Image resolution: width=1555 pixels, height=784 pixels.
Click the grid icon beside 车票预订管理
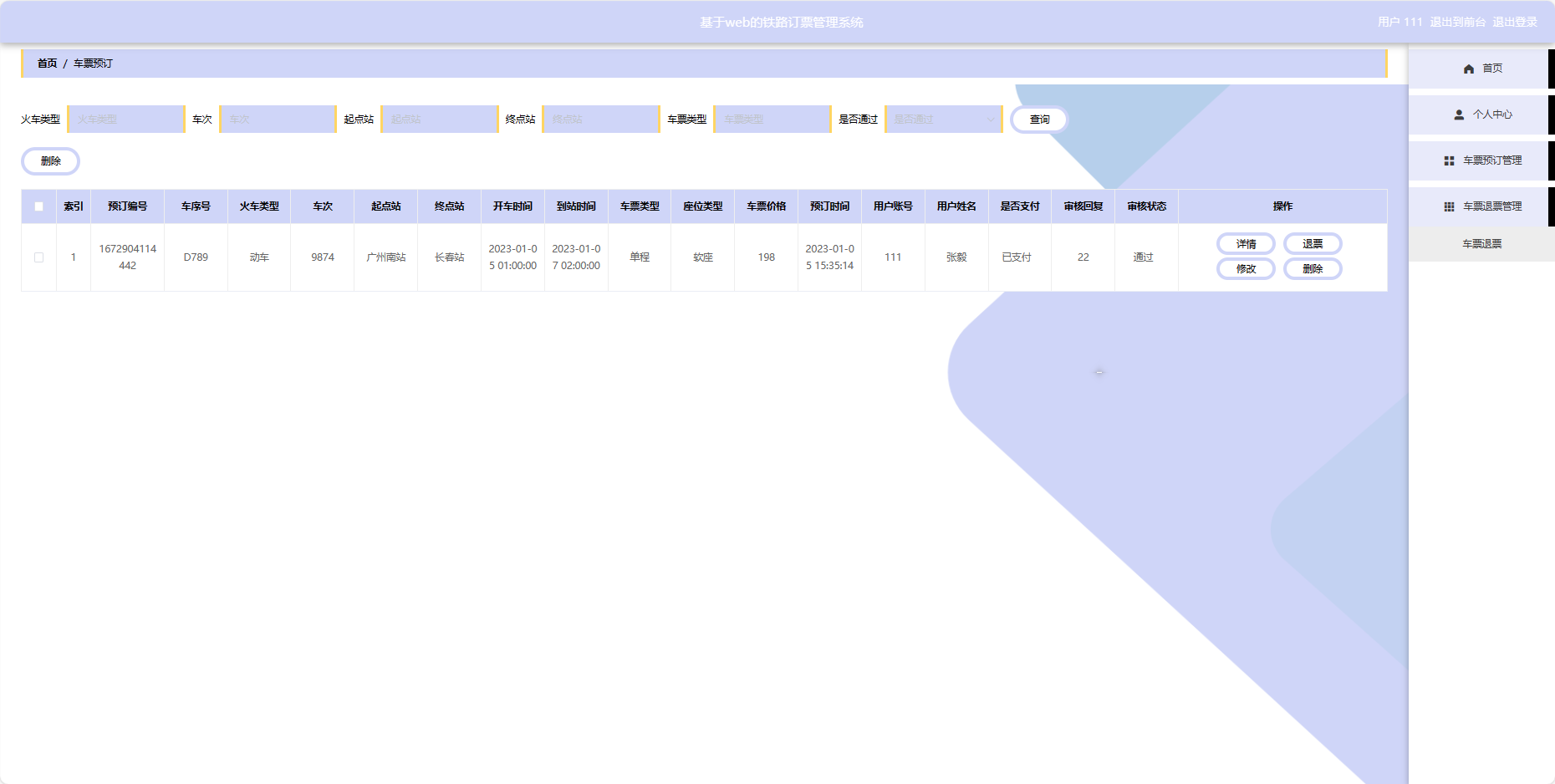pyautogui.click(x=1449, y=160)
